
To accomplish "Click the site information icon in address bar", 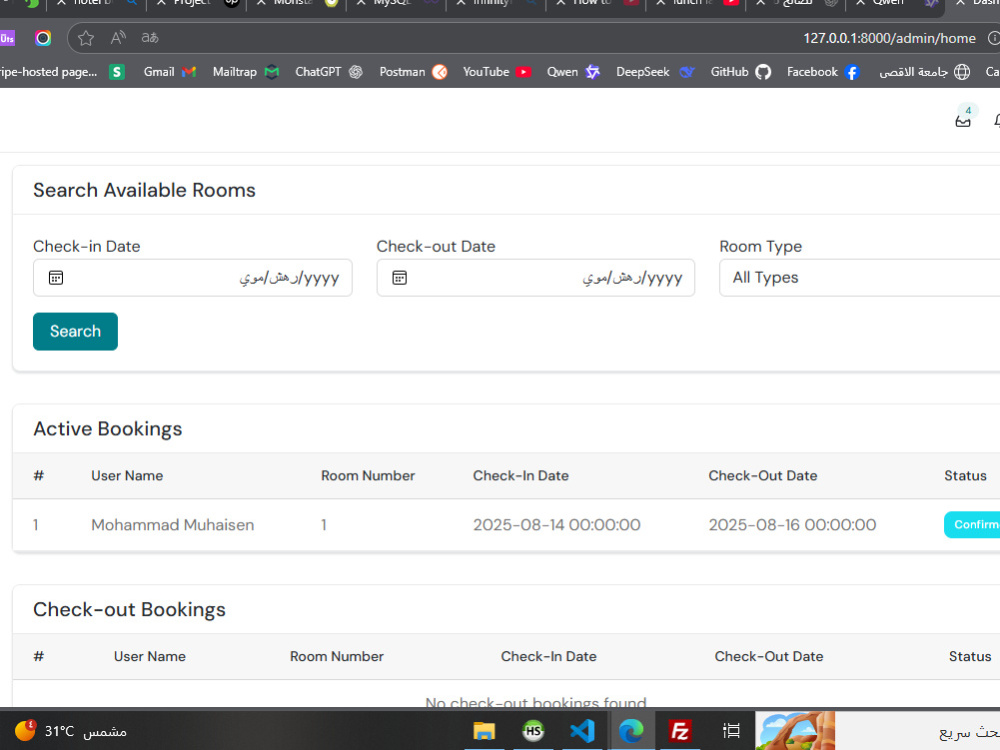I will pyautogui.click(x=993, y=38).
